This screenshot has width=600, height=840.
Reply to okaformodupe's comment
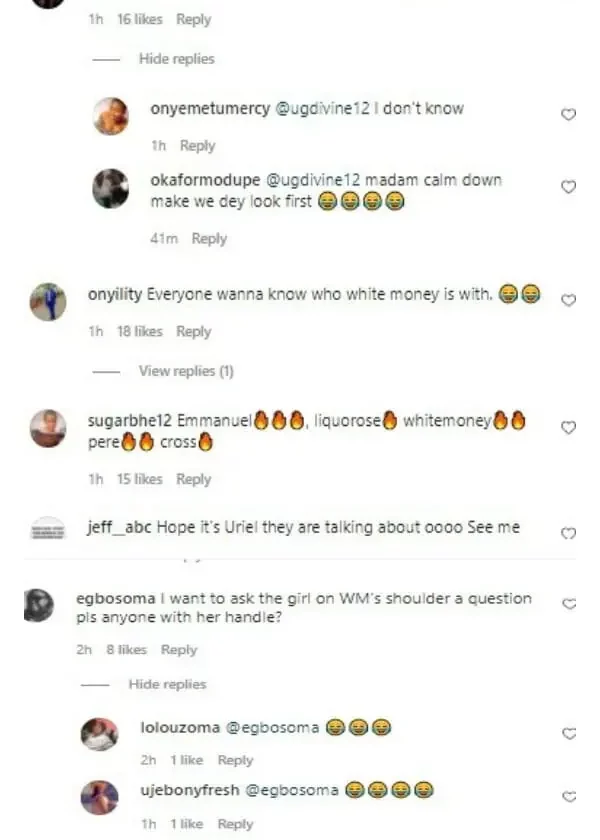(209, 238)
